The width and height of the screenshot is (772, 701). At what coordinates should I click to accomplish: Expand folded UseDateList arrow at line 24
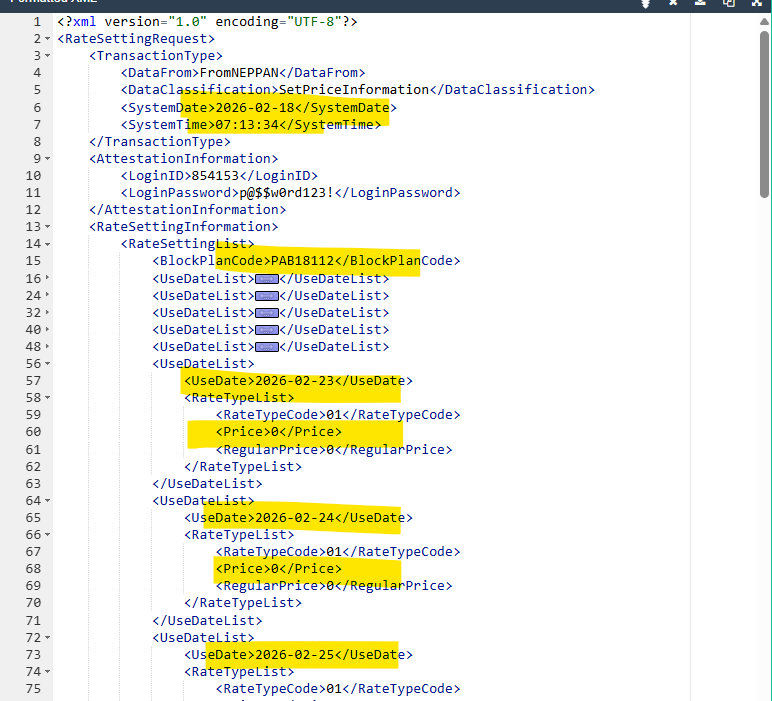pos(47,295)
